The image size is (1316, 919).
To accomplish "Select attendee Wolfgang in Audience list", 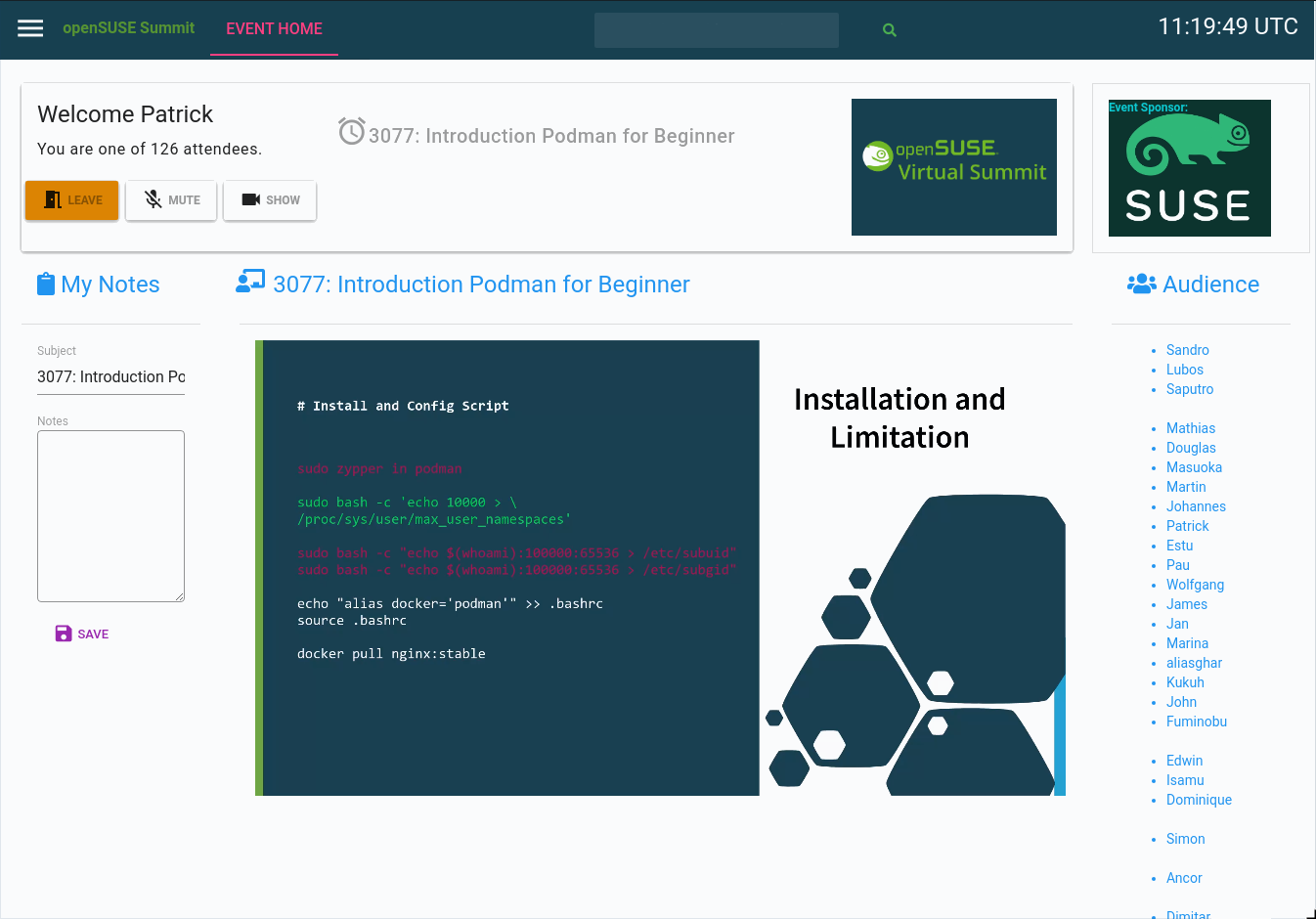I will pyautogui.click(x=1195, y=585).
